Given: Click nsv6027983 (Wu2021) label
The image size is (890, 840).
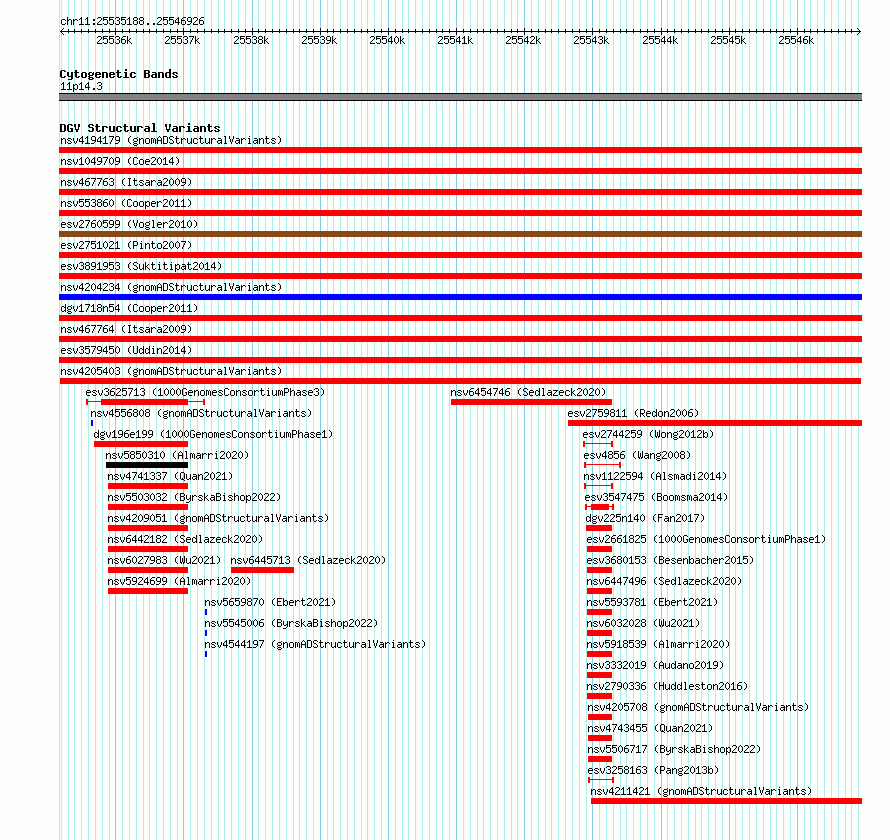Looking at the screenshot, I should coord(164,560).
